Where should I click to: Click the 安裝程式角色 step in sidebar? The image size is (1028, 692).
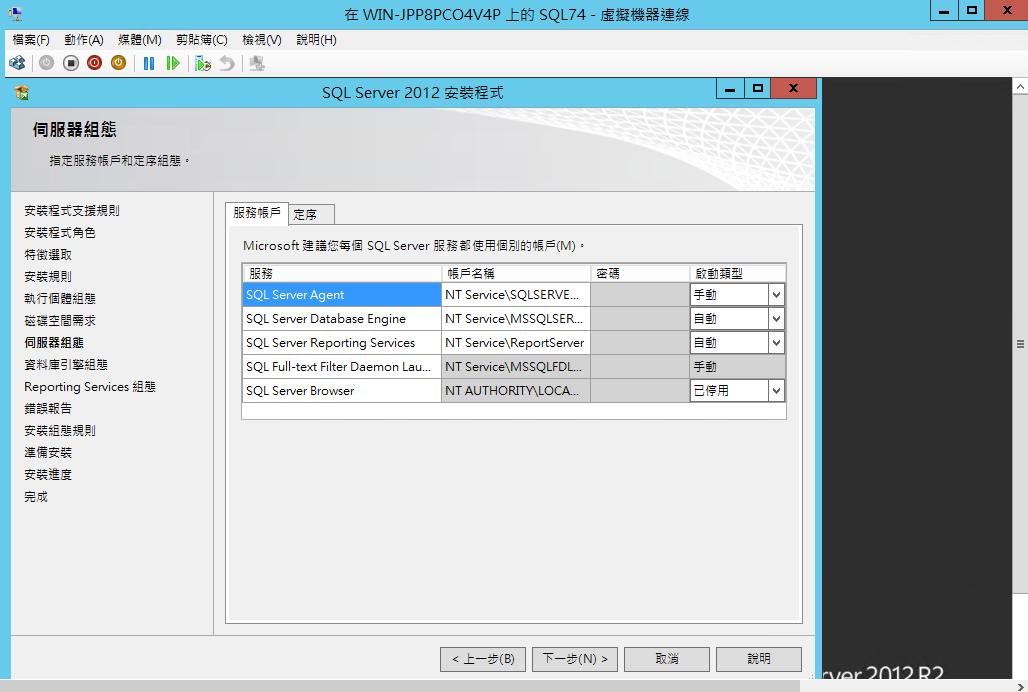[x=60, y=233]
